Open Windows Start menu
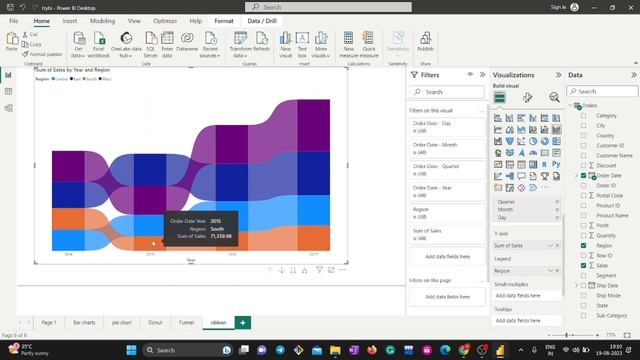 pos(131,350)
